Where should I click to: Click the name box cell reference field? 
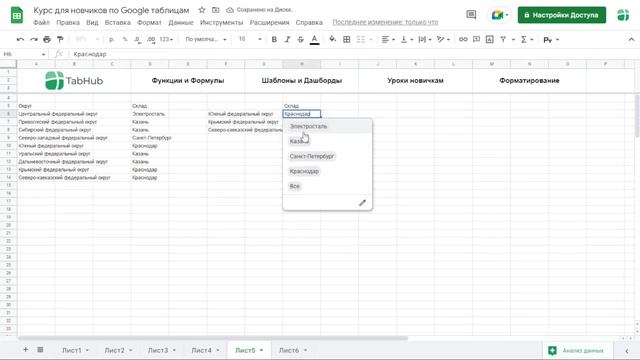[24, 54]
